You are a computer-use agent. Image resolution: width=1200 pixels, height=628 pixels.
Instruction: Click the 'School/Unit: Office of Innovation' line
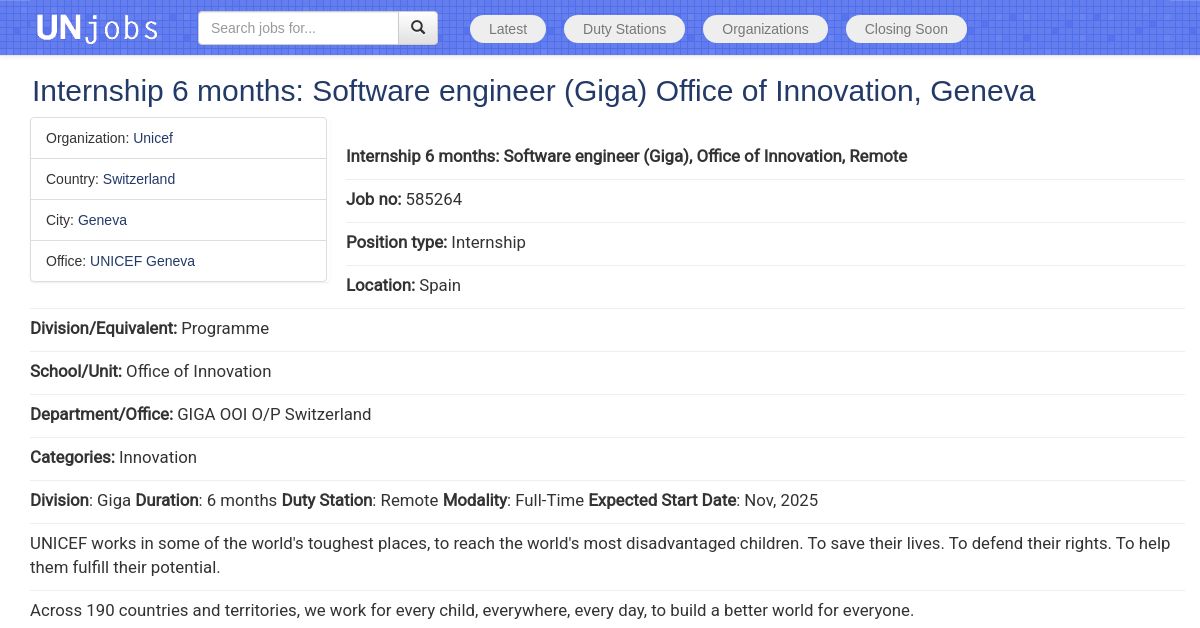[150, 371]
